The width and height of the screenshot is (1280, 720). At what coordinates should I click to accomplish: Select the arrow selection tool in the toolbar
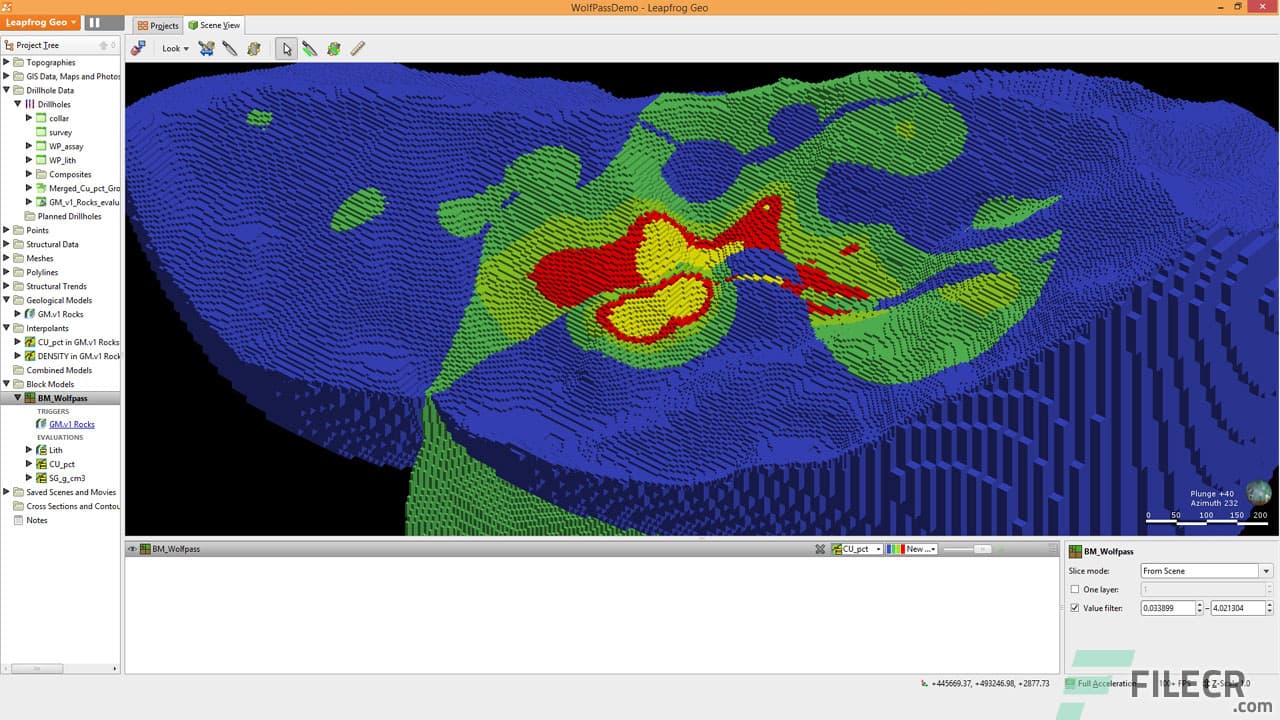point(286,48)
